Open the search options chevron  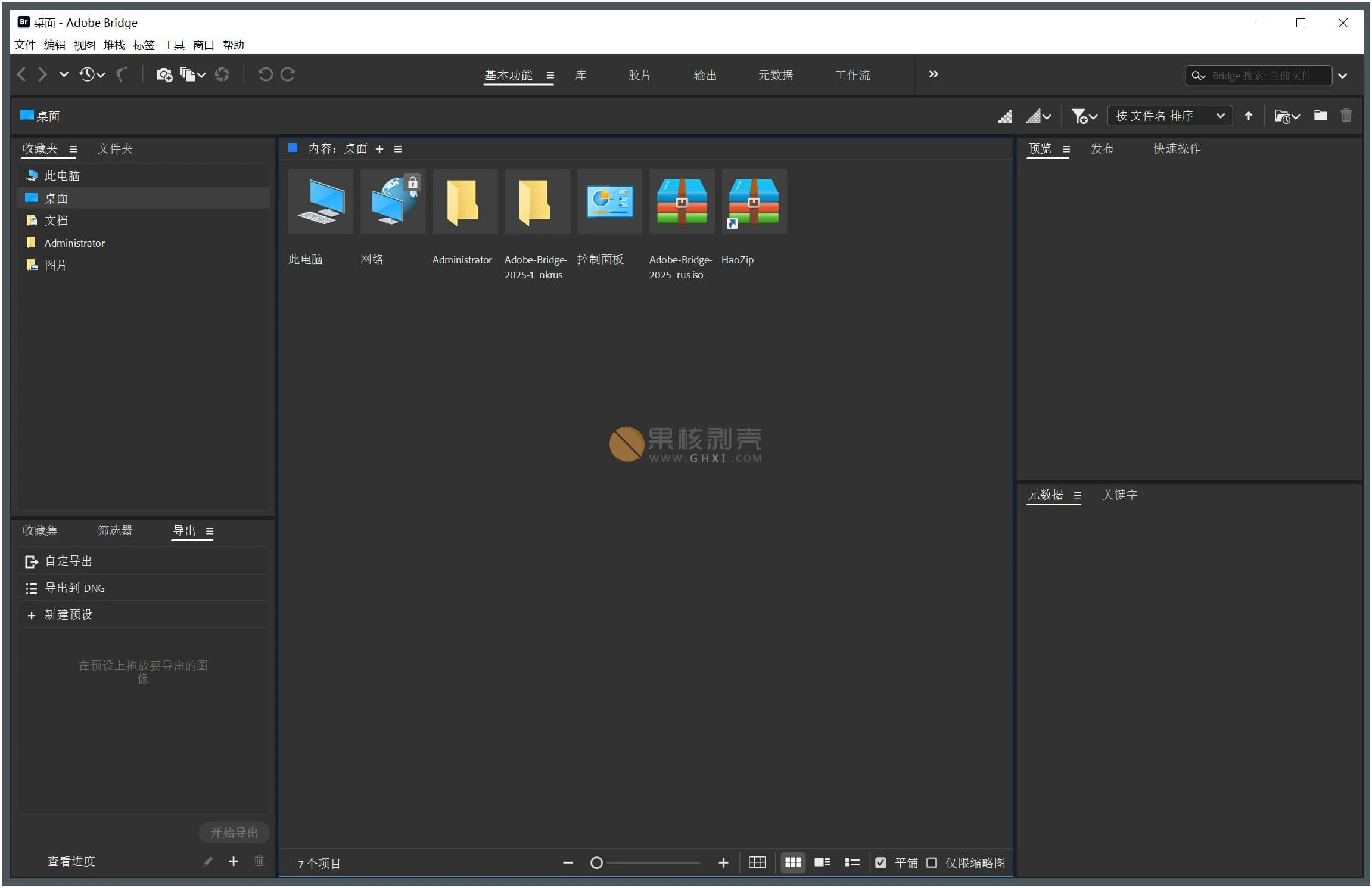click(1343, 76)
